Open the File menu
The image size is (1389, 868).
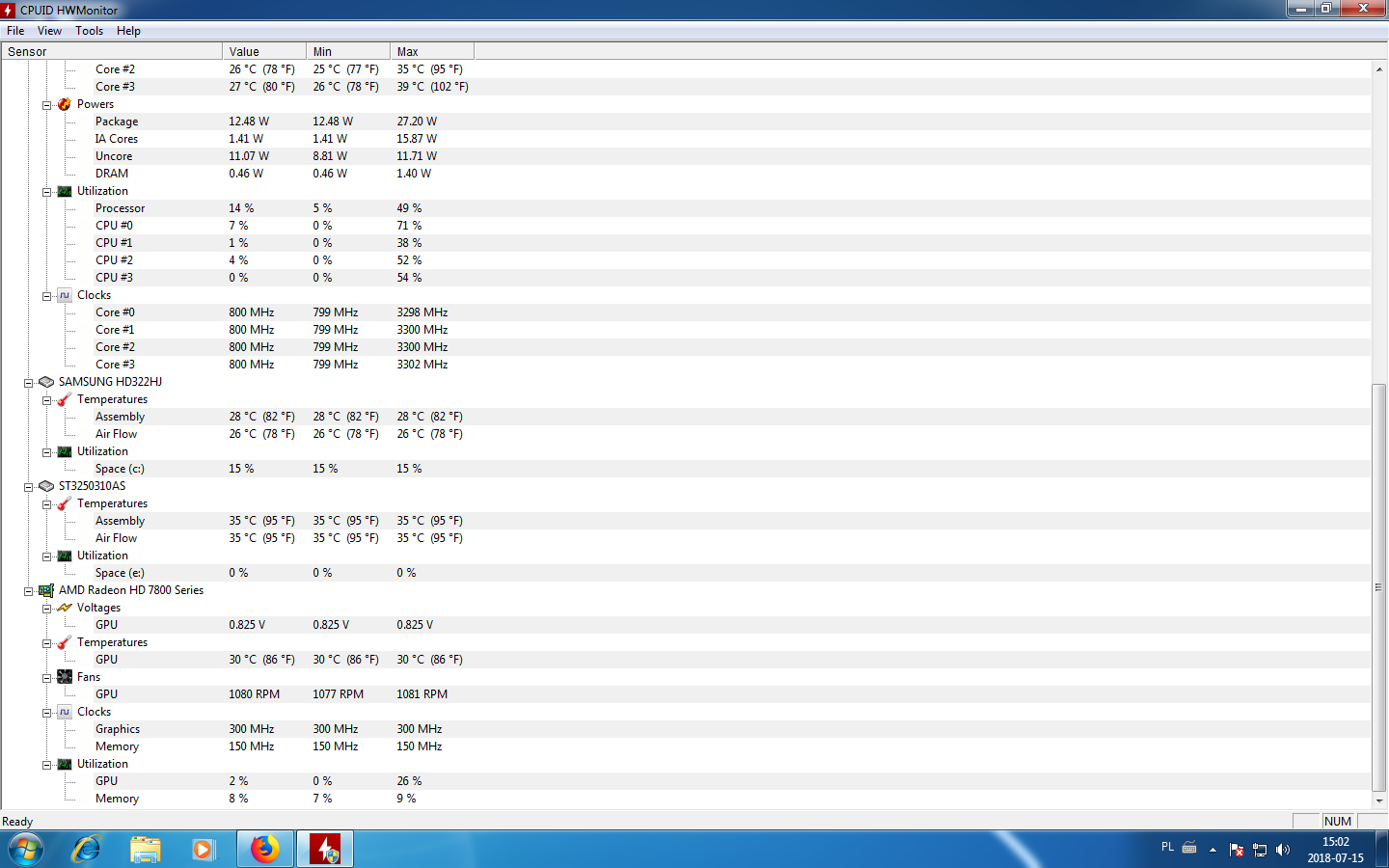(x=15, y=31)
